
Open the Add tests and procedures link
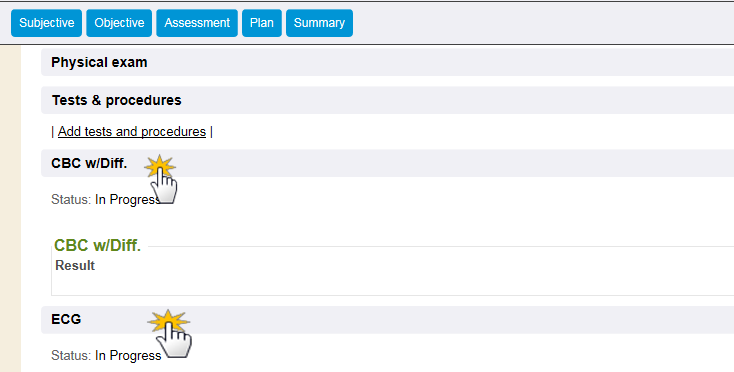(x=132, y=131)
